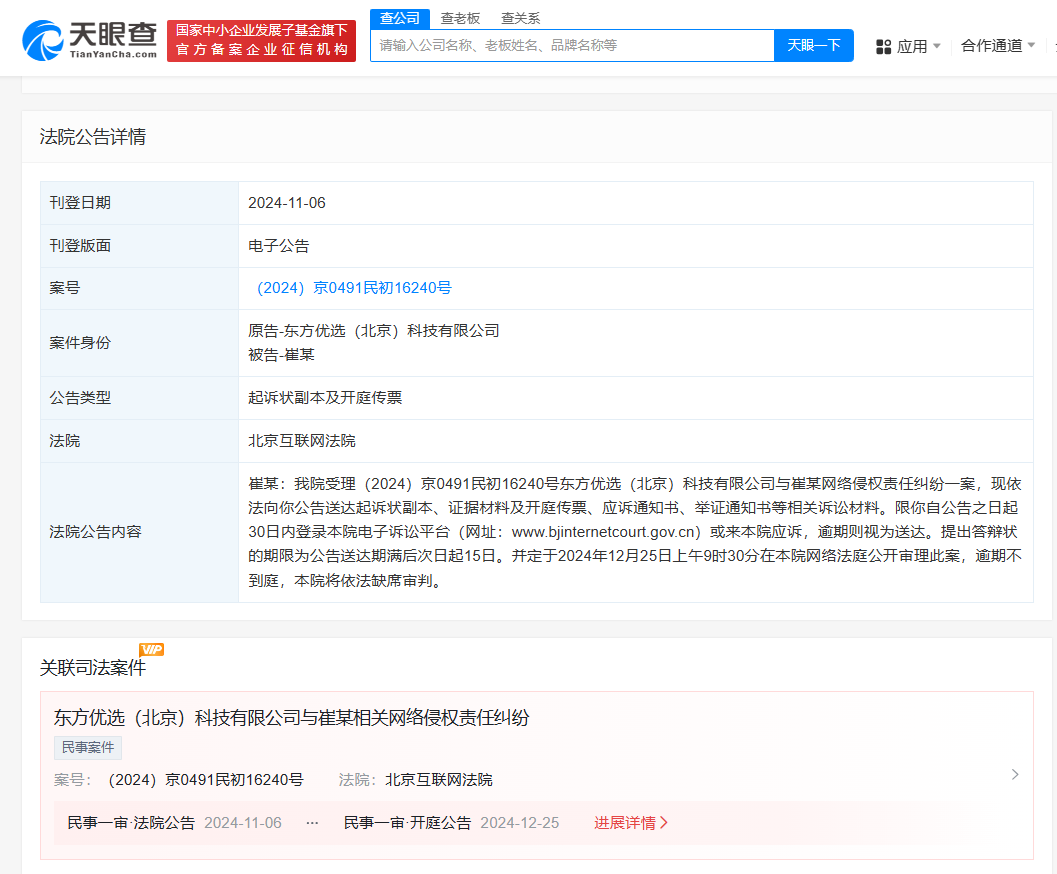Switch to the 查关系 tab
The width and height of the screenshot is (1057, 874).
[520, 18]
